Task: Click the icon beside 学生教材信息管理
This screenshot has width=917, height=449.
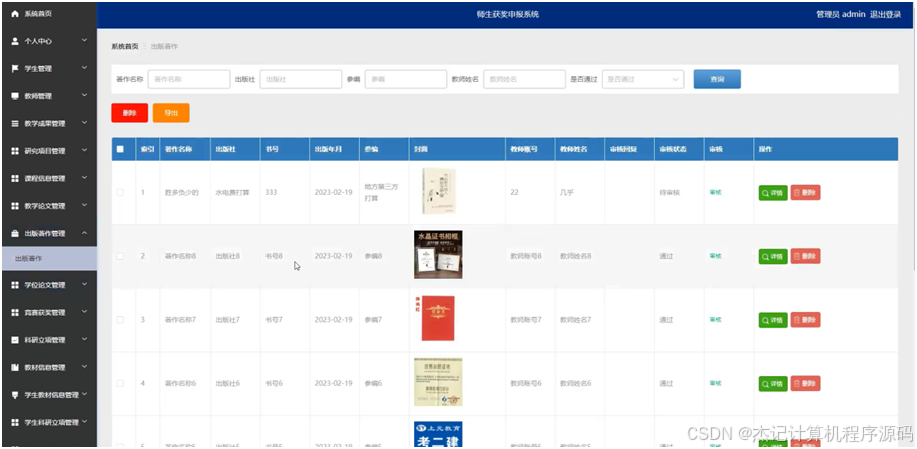Action: [x=15, y=395]
